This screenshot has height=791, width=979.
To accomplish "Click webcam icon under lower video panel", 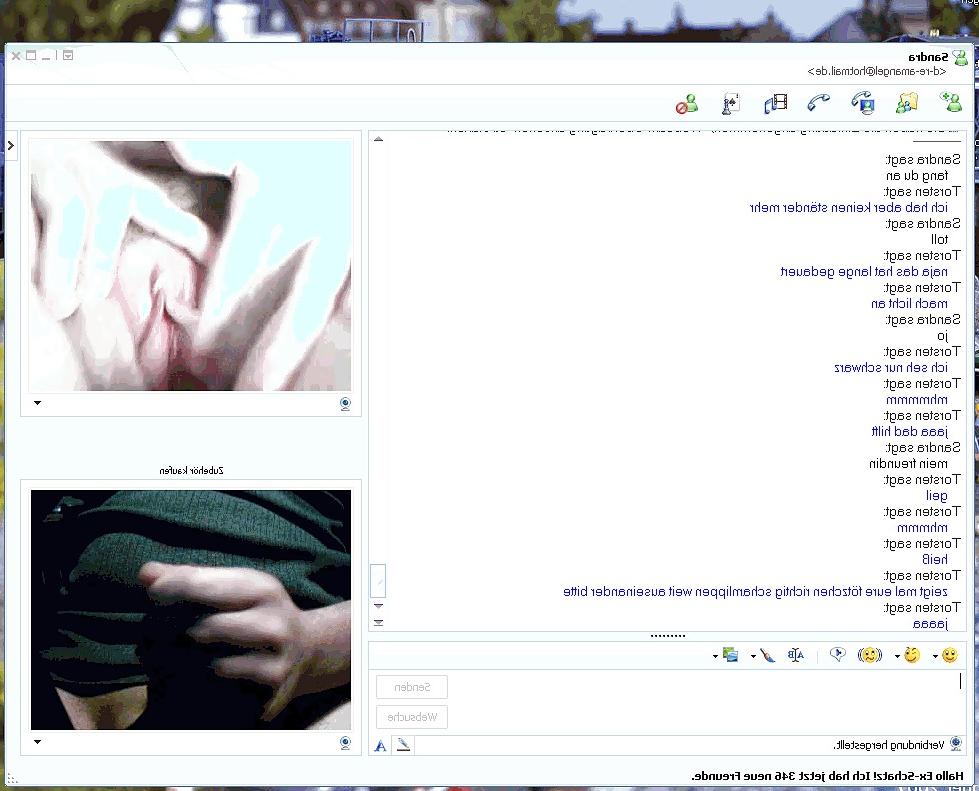I will (345, 742).
